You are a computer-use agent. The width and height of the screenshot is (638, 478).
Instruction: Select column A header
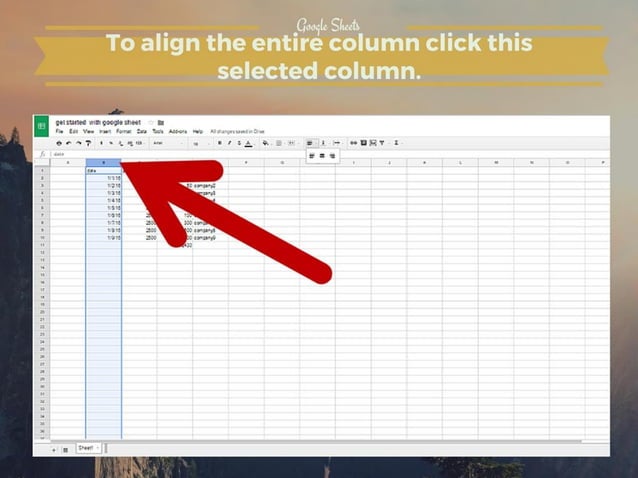pyautogui.click(x=68, y=163)
